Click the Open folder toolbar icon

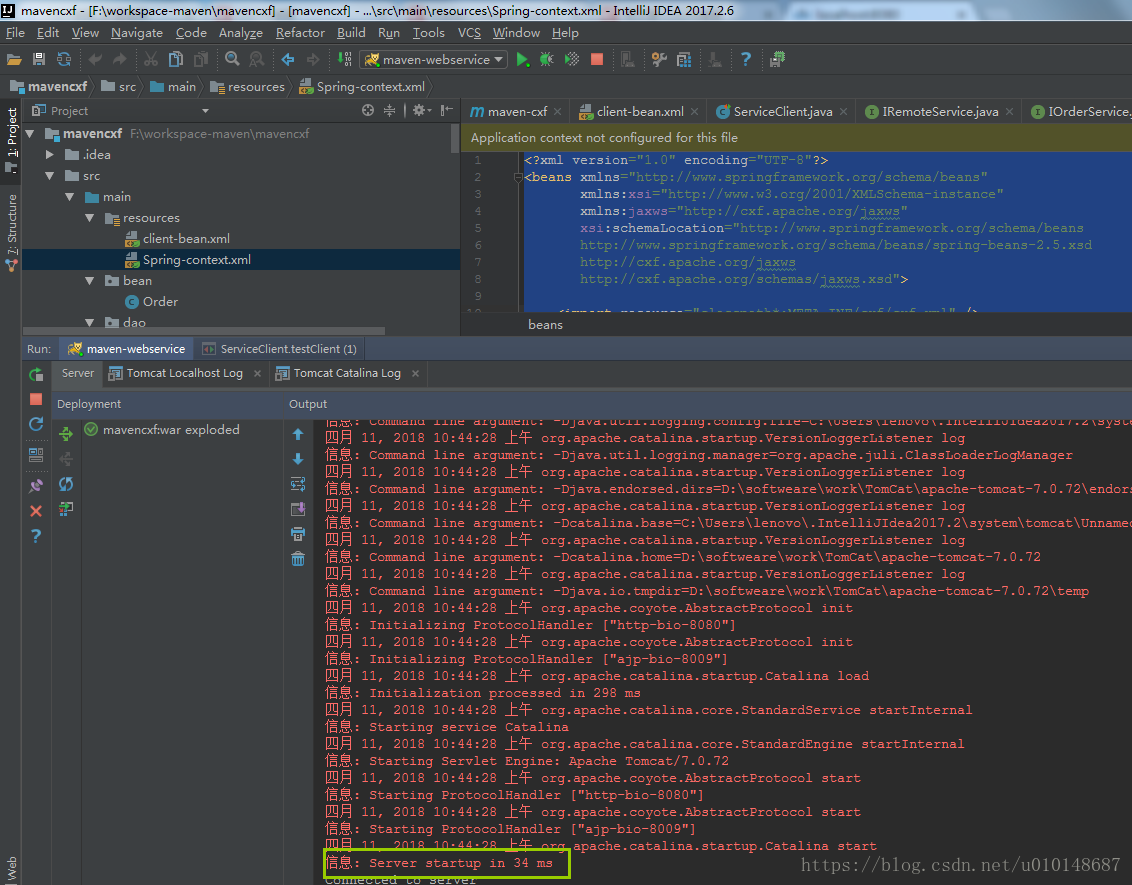point(14,60)
